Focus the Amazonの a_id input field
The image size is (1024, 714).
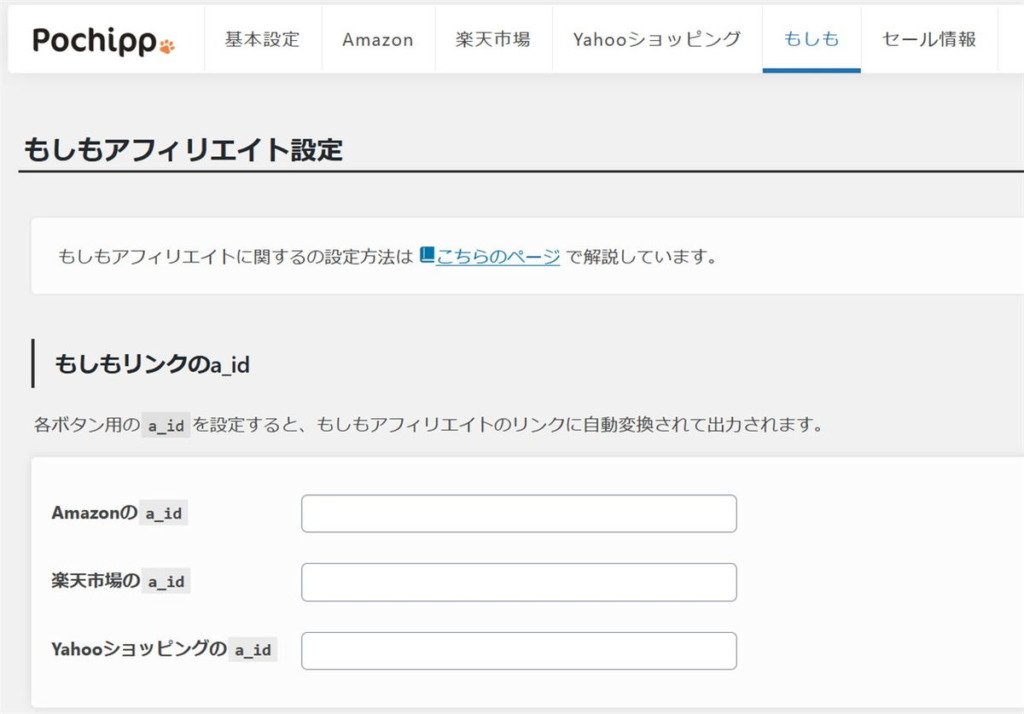[519, 513]
